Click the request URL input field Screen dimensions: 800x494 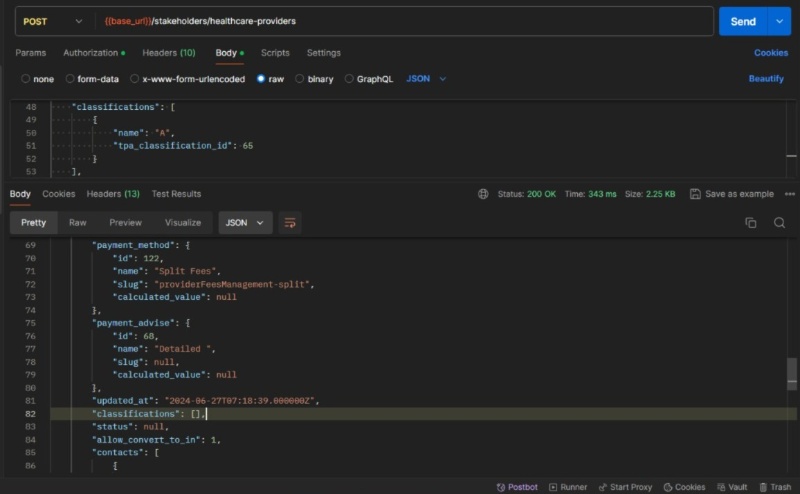(x=400, y=21)
